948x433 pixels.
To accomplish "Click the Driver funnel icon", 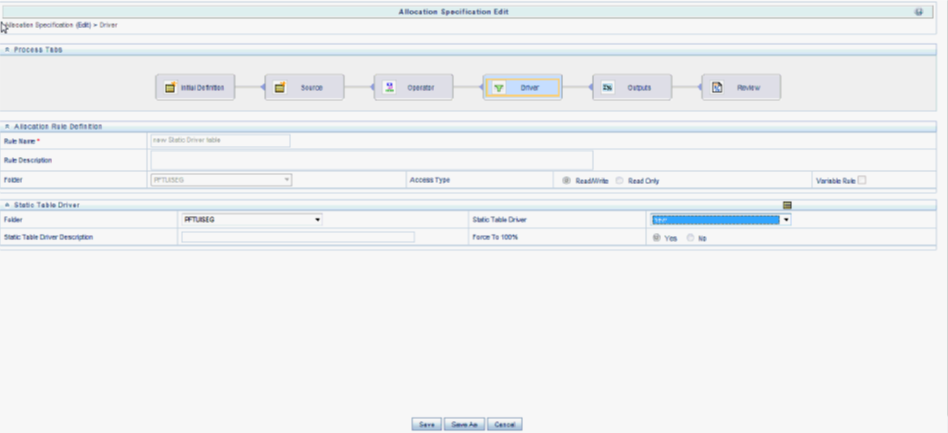I will tap(499, 88).
